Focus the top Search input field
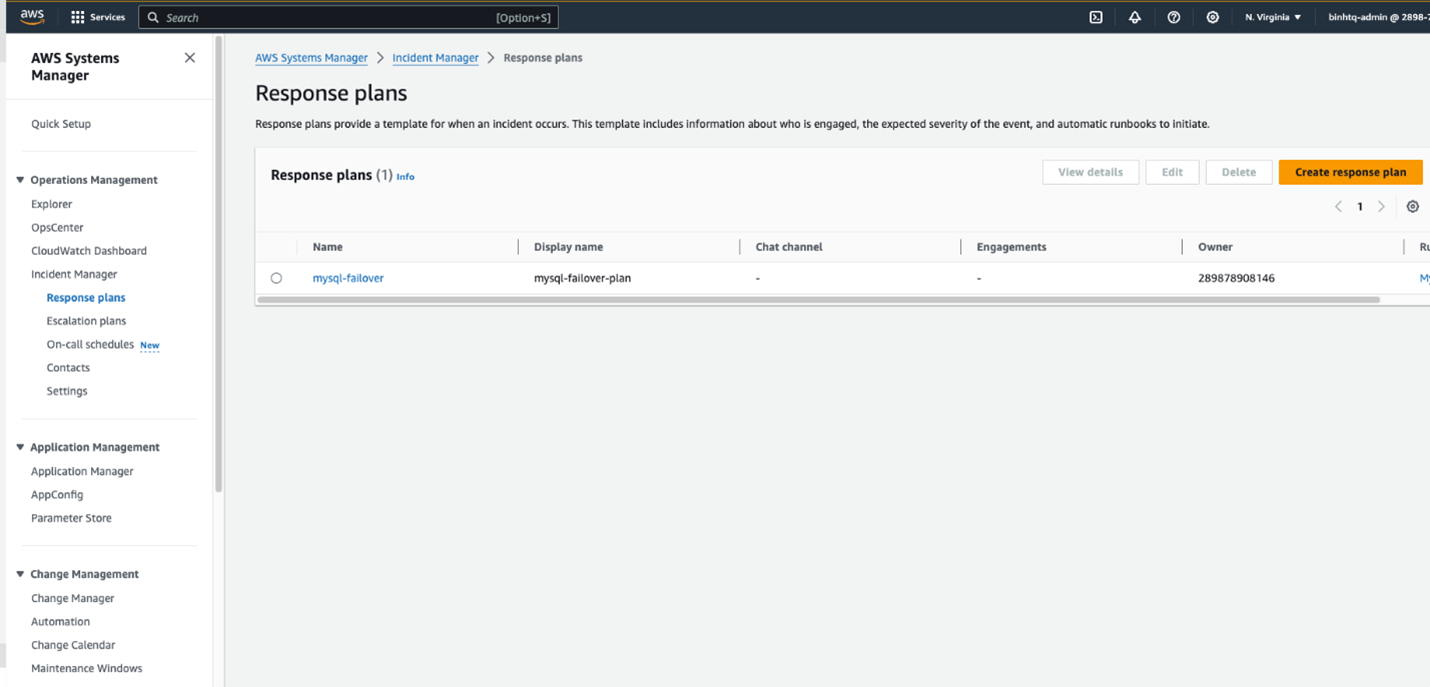 point(348,17)
